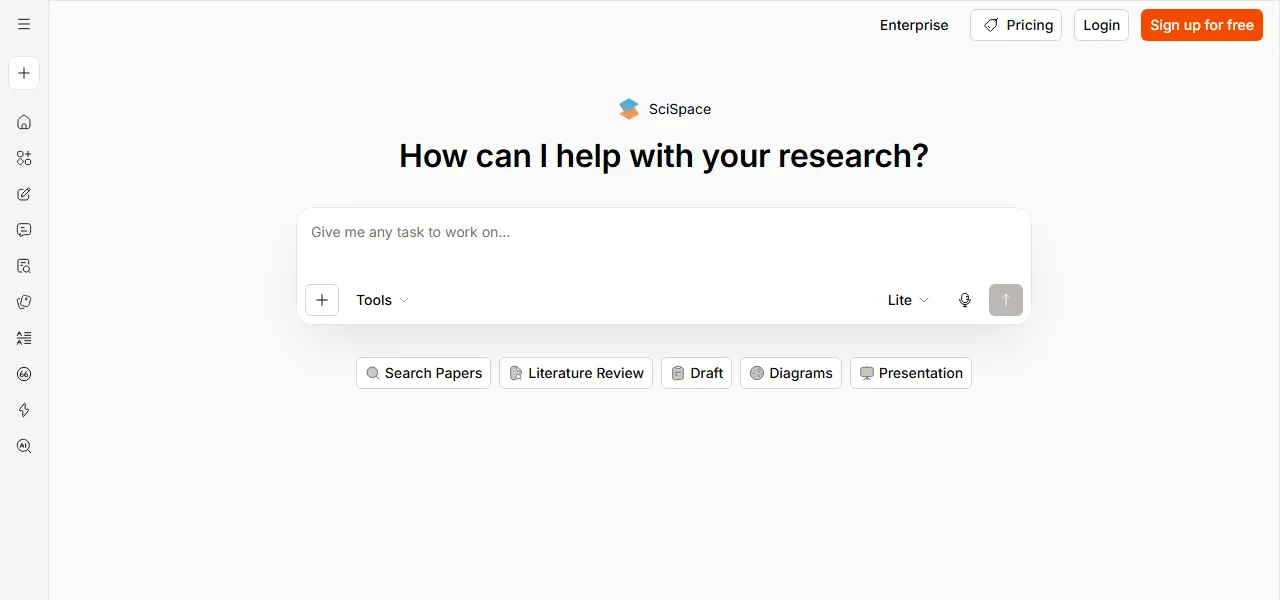The width and height of the screenshot is (1280, 600).
Task: Click the lightning bolt icon in the sidebar
Action: (x=24, y=410)
